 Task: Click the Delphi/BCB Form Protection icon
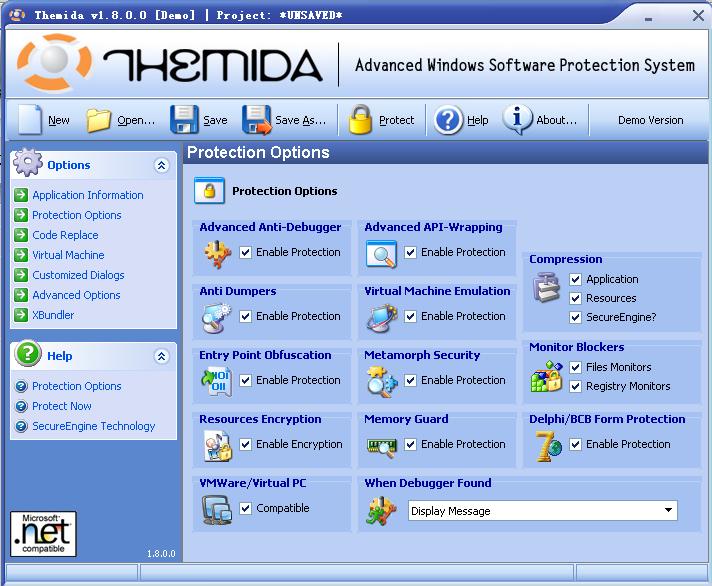548,446
